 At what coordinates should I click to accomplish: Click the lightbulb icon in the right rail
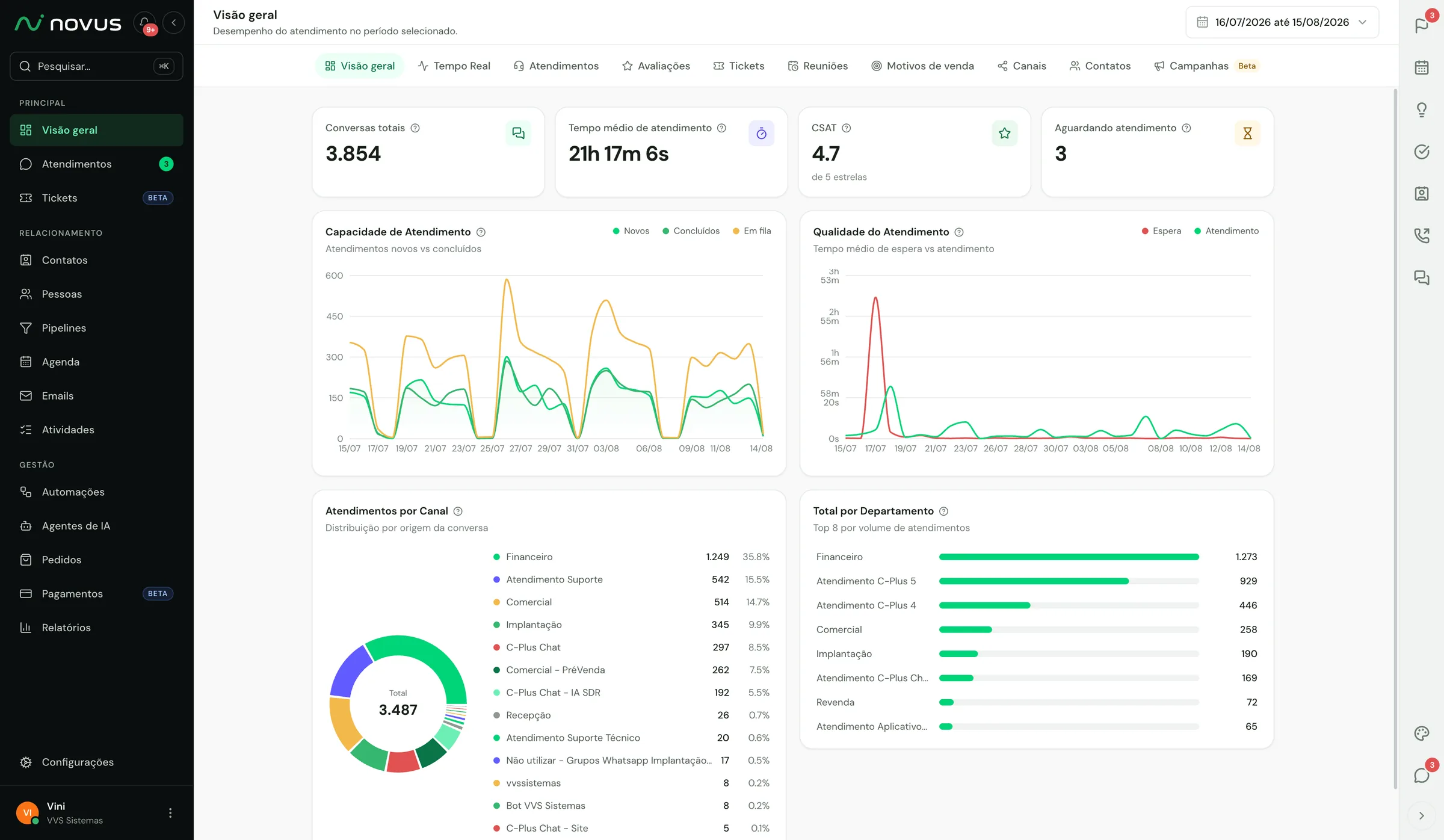pos(1421,110)
